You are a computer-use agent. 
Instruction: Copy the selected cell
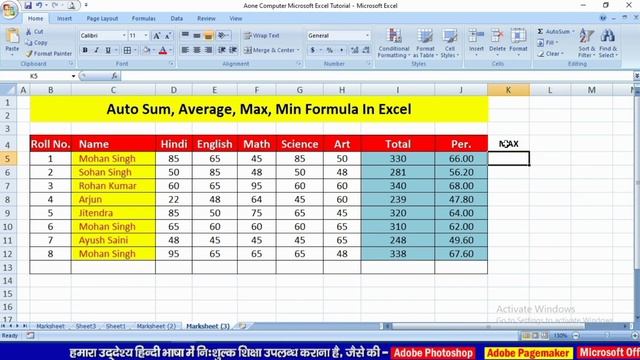click(36, 42)
